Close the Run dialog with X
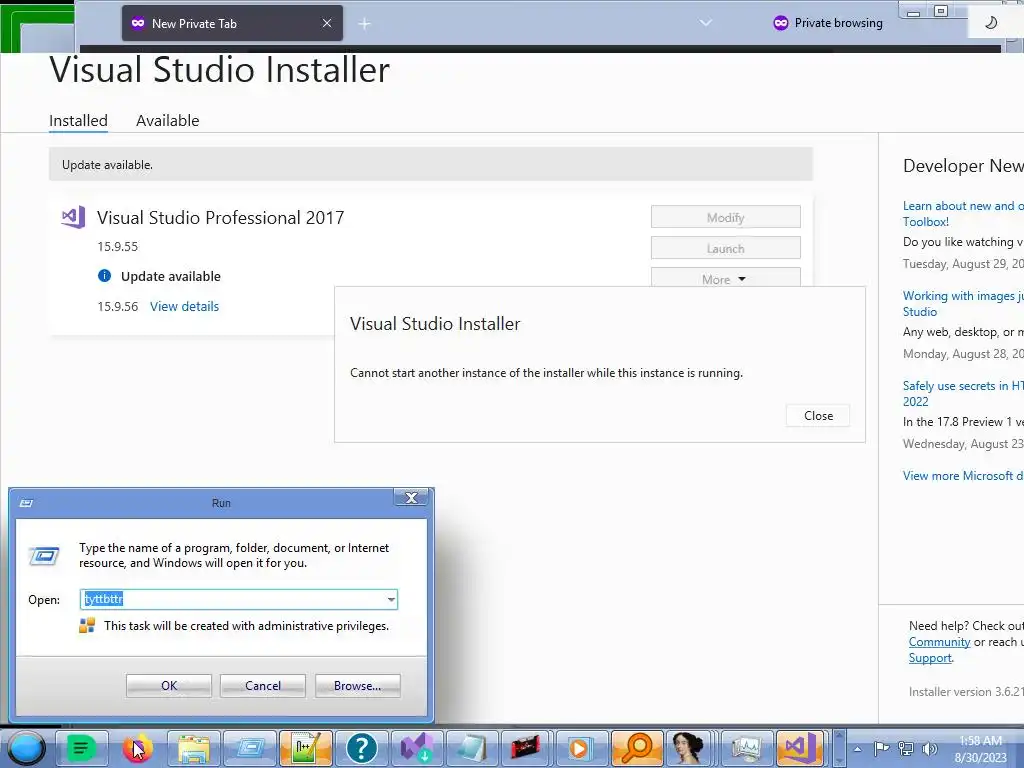Viewport: 1024px width, 768px height. [411, 498]
